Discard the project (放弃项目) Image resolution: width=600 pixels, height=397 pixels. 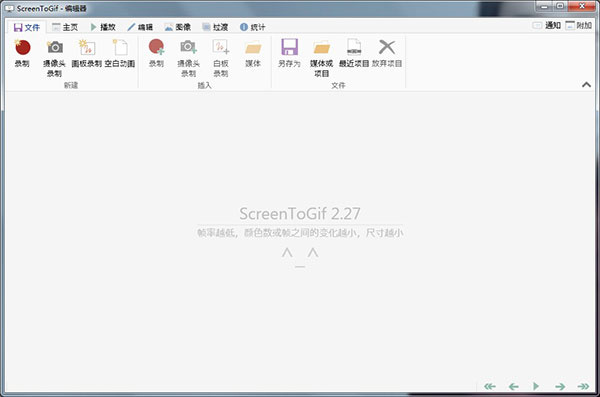click(x=387, y=54)
